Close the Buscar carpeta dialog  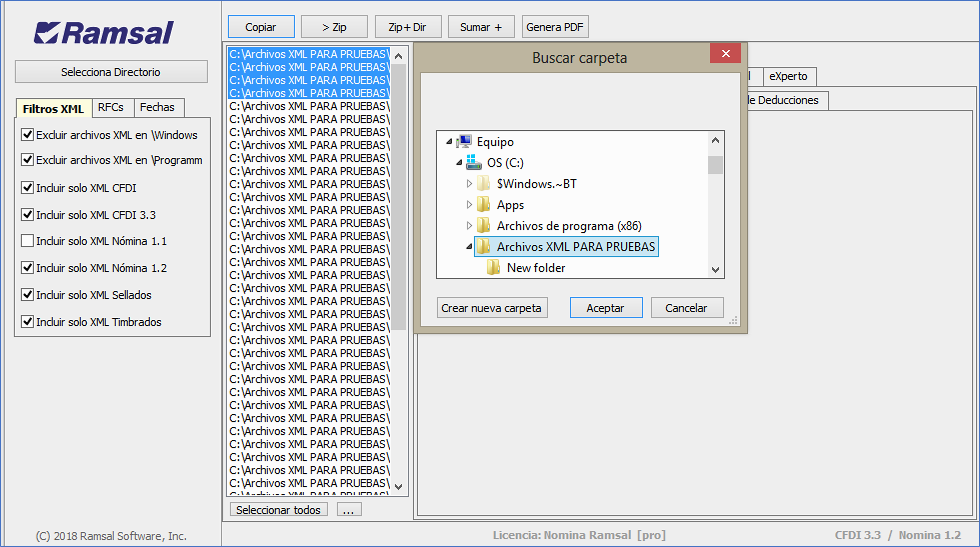[726, 54]
